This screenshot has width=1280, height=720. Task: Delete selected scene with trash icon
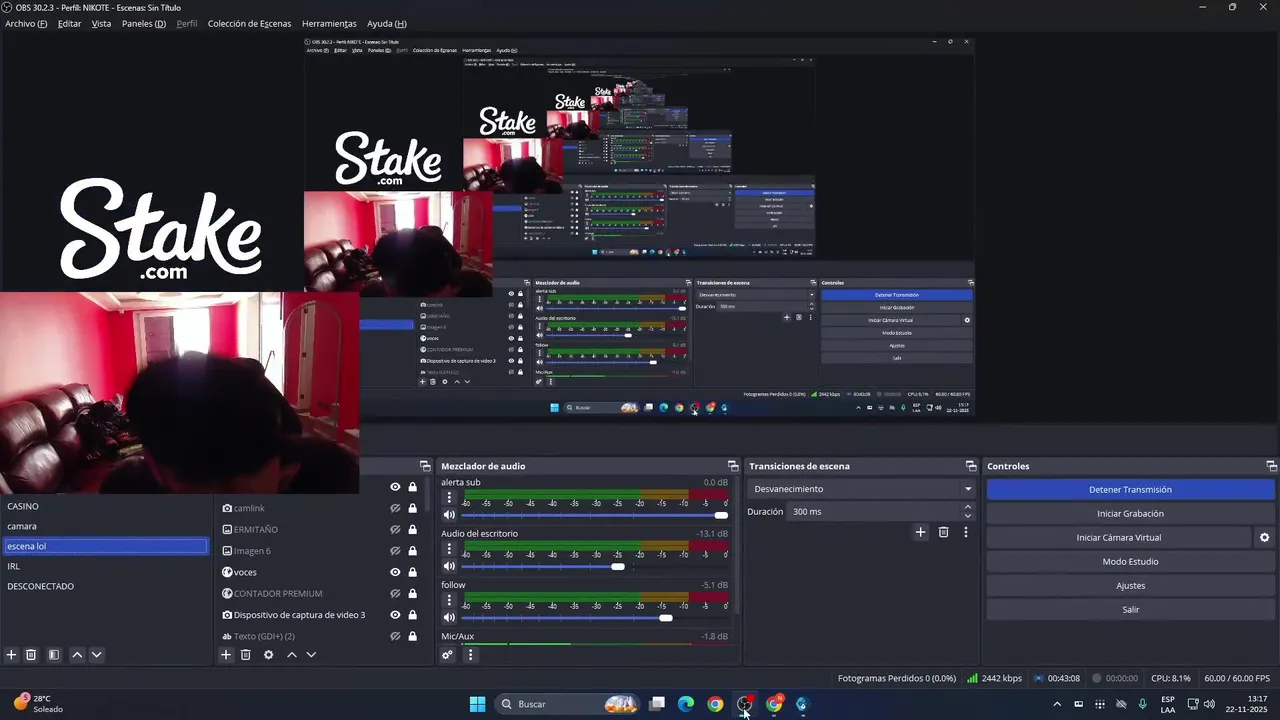pos(31,655)
